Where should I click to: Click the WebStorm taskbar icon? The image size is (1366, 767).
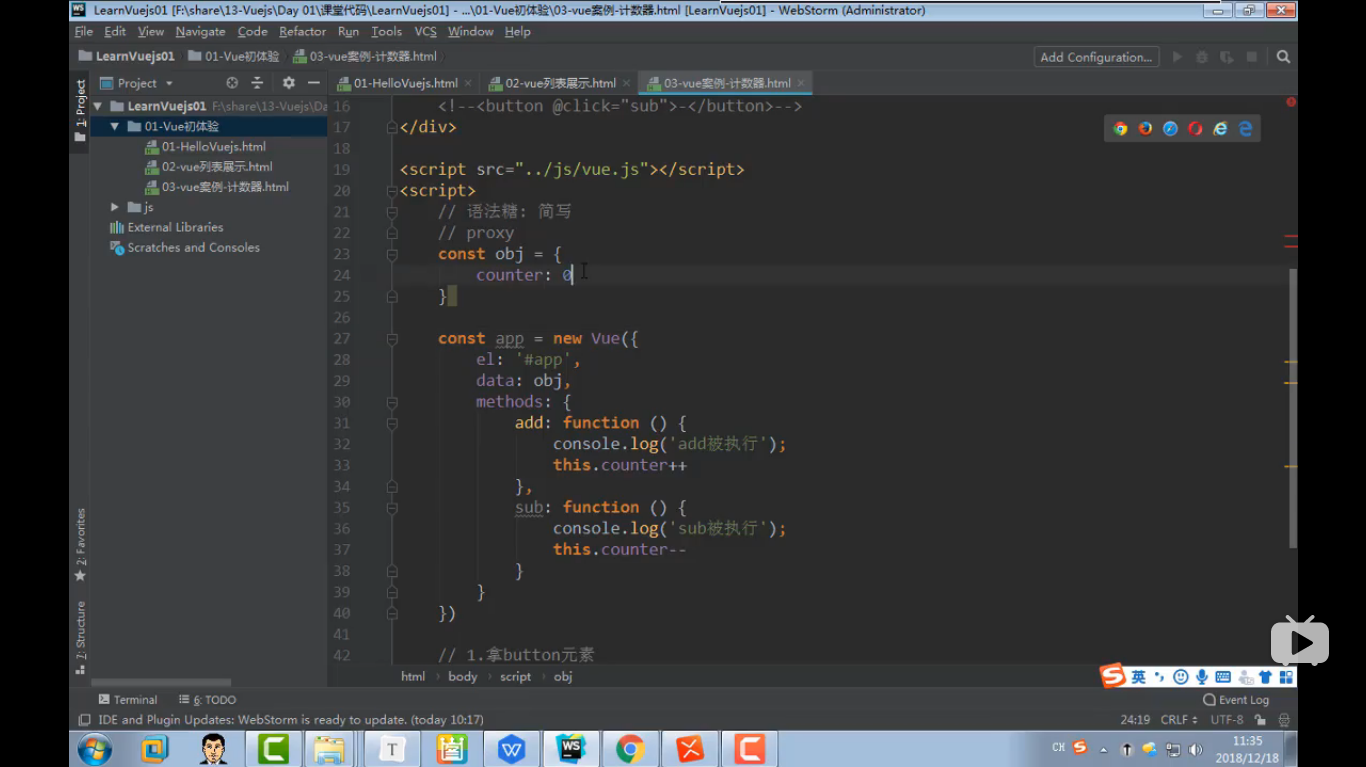[x=571, y=748]
